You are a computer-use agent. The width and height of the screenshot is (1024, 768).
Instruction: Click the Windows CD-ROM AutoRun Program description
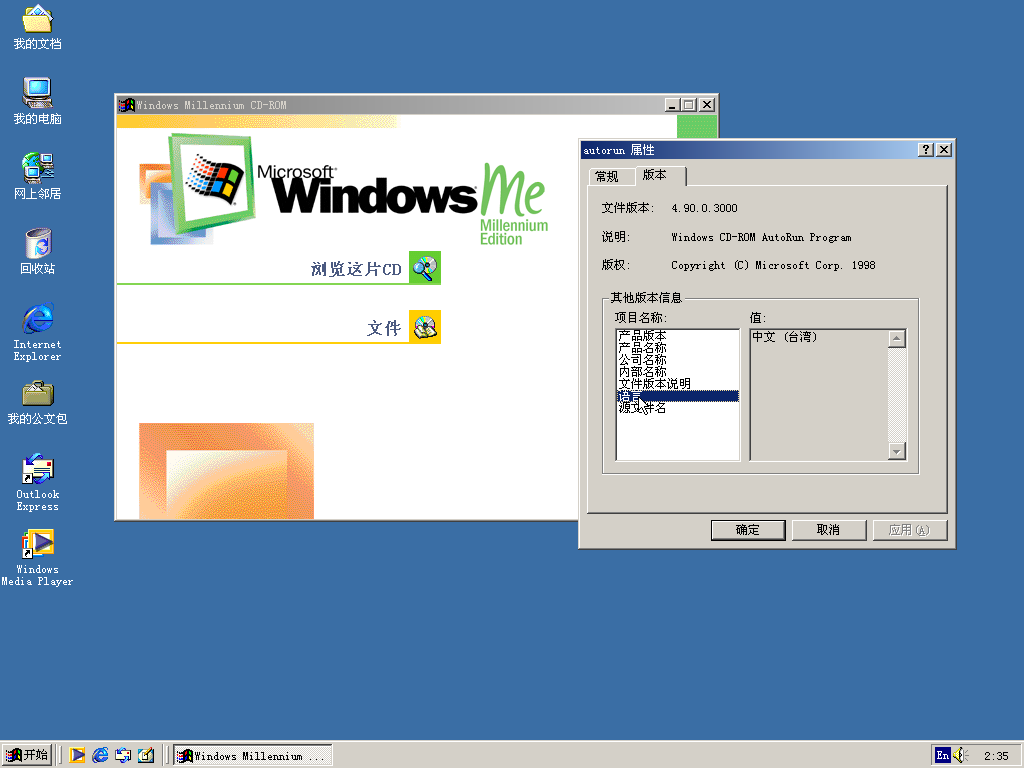761,237
